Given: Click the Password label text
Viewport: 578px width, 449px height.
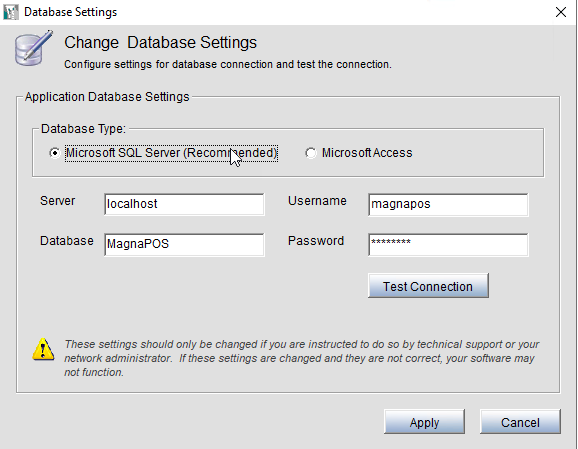Looking at the screenshot, I should click(x=316, y=241).
